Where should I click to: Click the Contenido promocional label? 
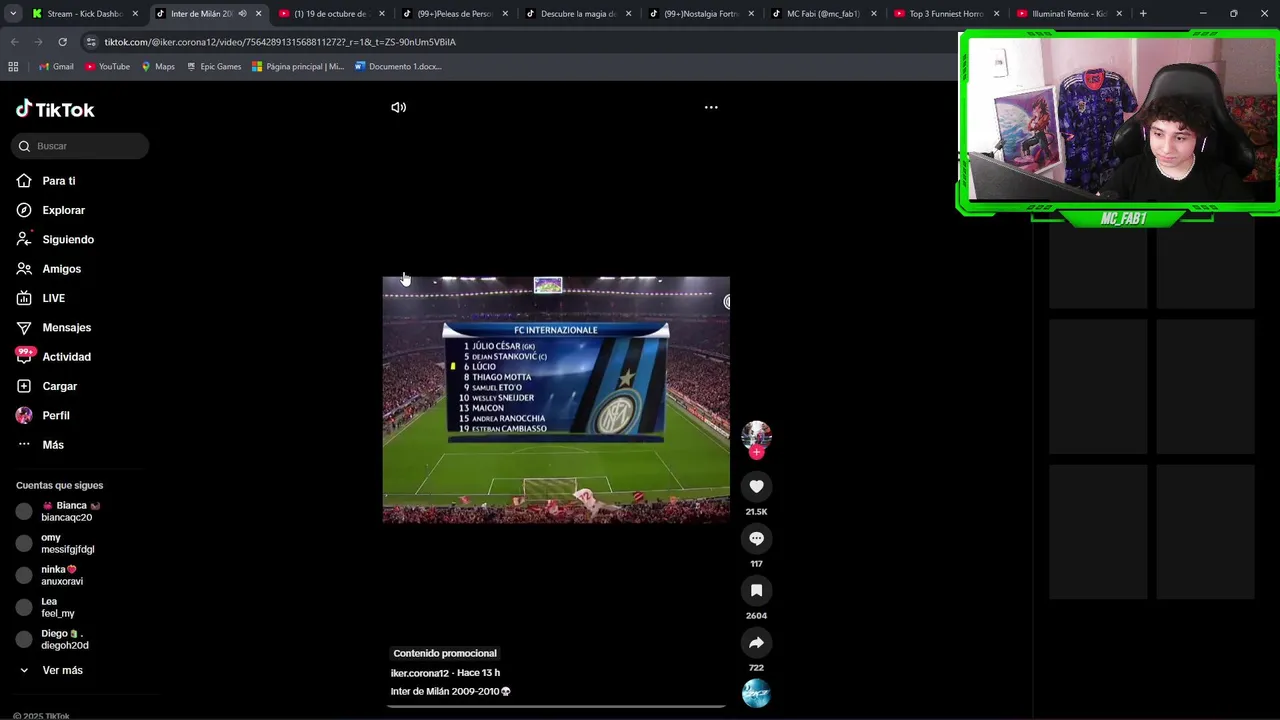(x=445, y=653)
